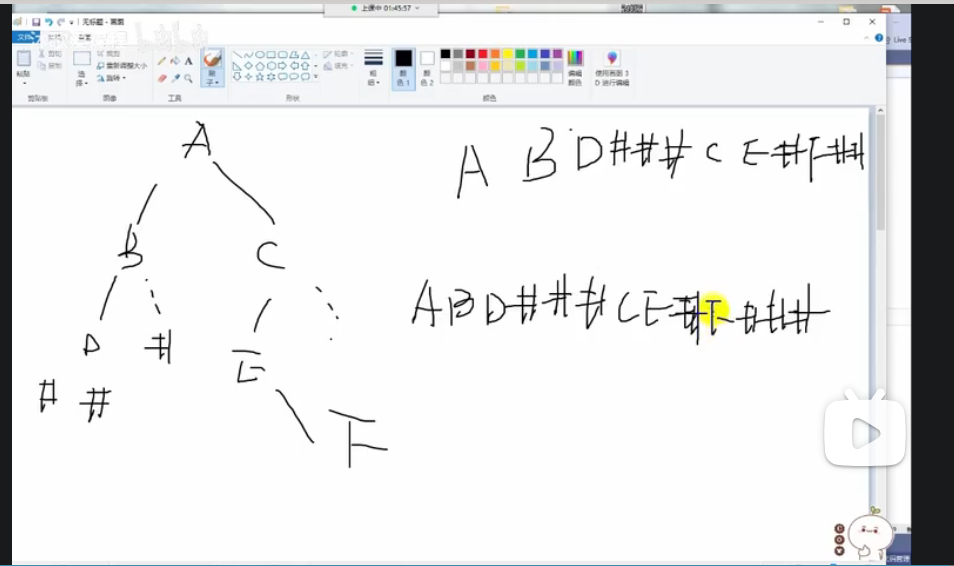Pick the Eraser tool
This screenshot has width=954, height=566.
coord(162,78)
